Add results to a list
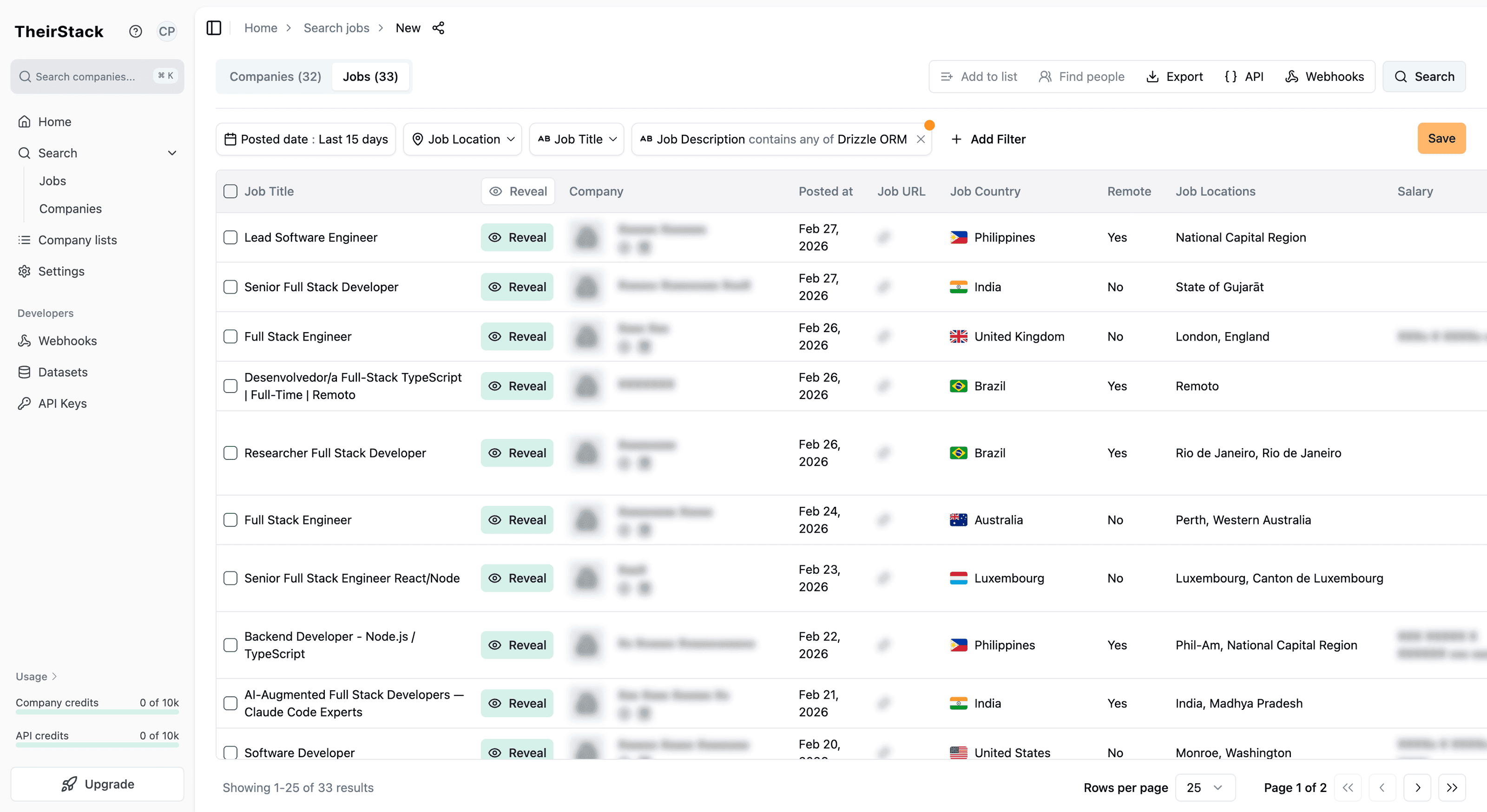Image resolution: width=1487 pixels, height=812 pixels. [x=979, y=76]
